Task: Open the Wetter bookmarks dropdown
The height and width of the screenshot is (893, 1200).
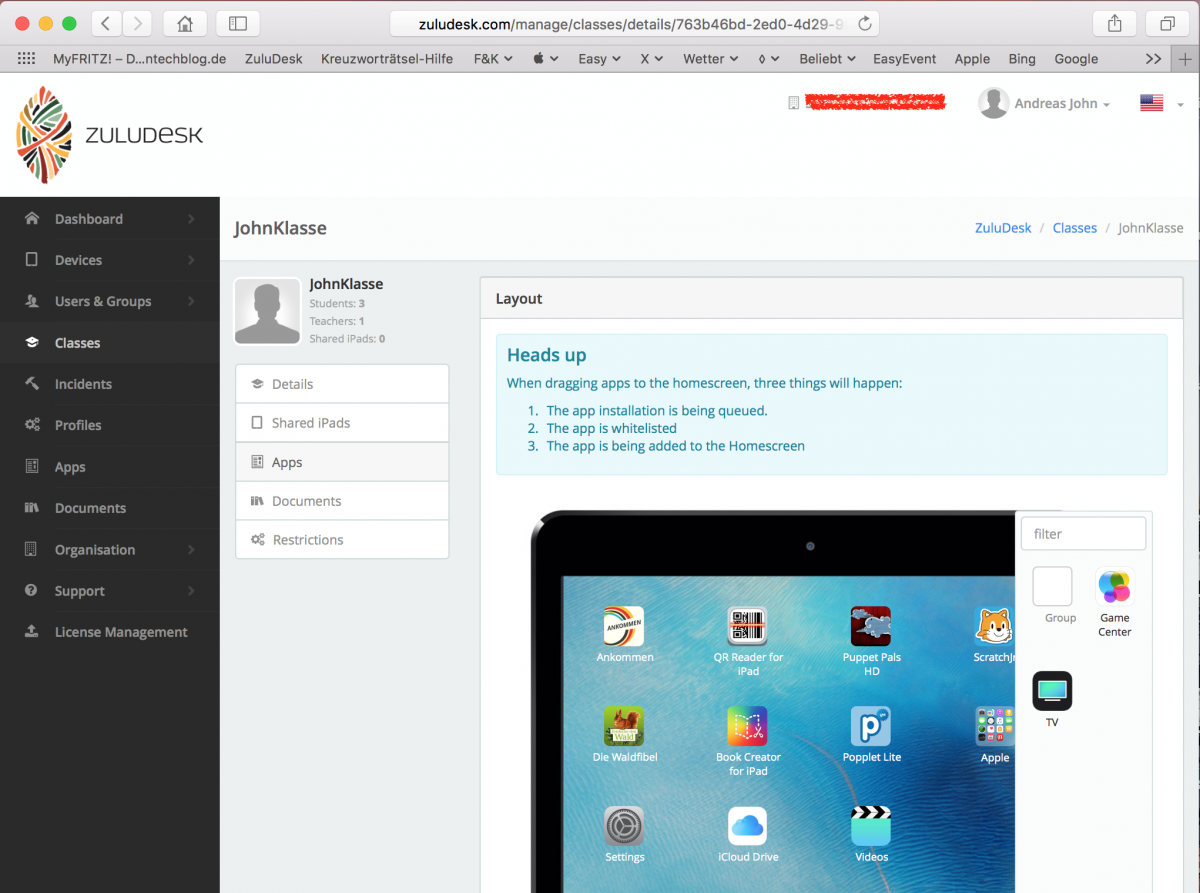Action: (711, 59)
